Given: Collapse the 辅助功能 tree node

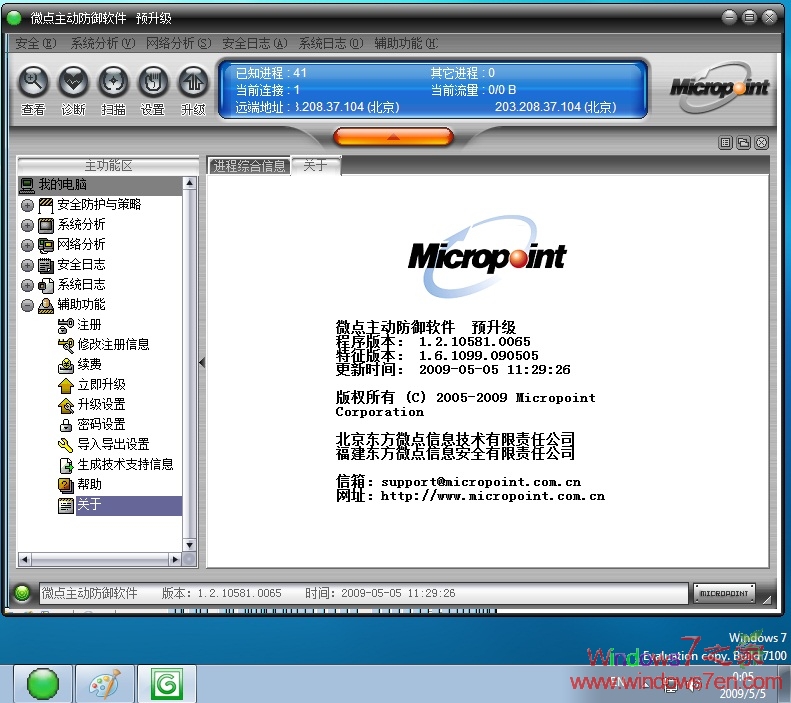Looking at the screenshot, I should [x=27, y=306].
